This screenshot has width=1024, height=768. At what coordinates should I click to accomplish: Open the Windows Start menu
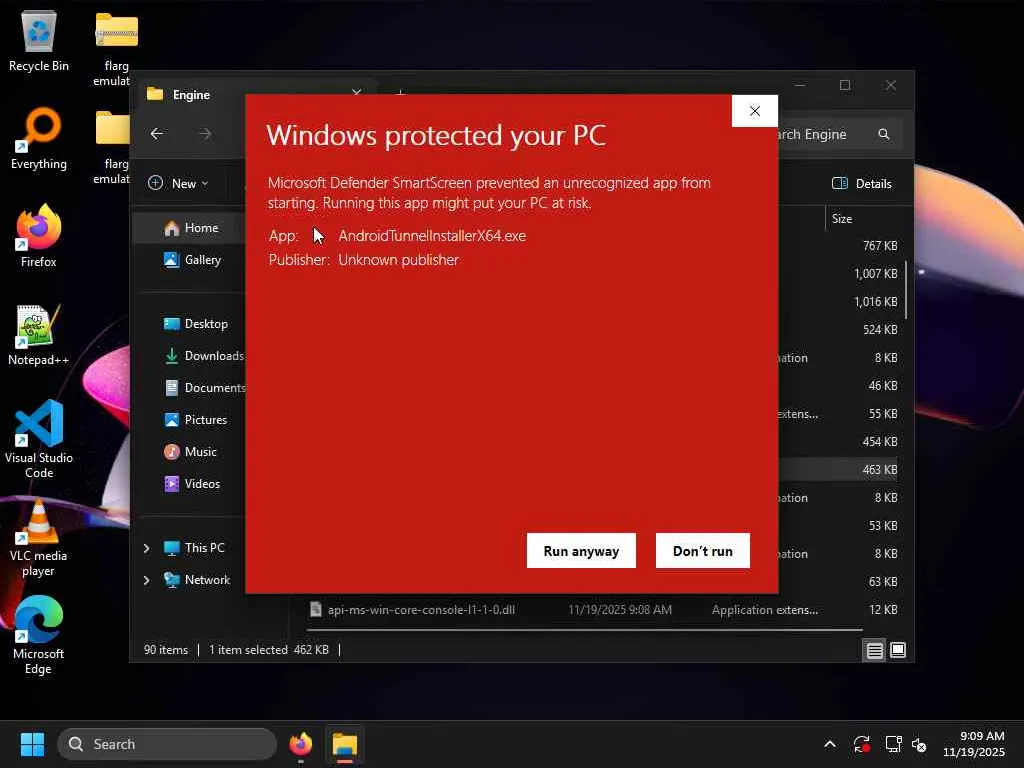tap(32, 744)
